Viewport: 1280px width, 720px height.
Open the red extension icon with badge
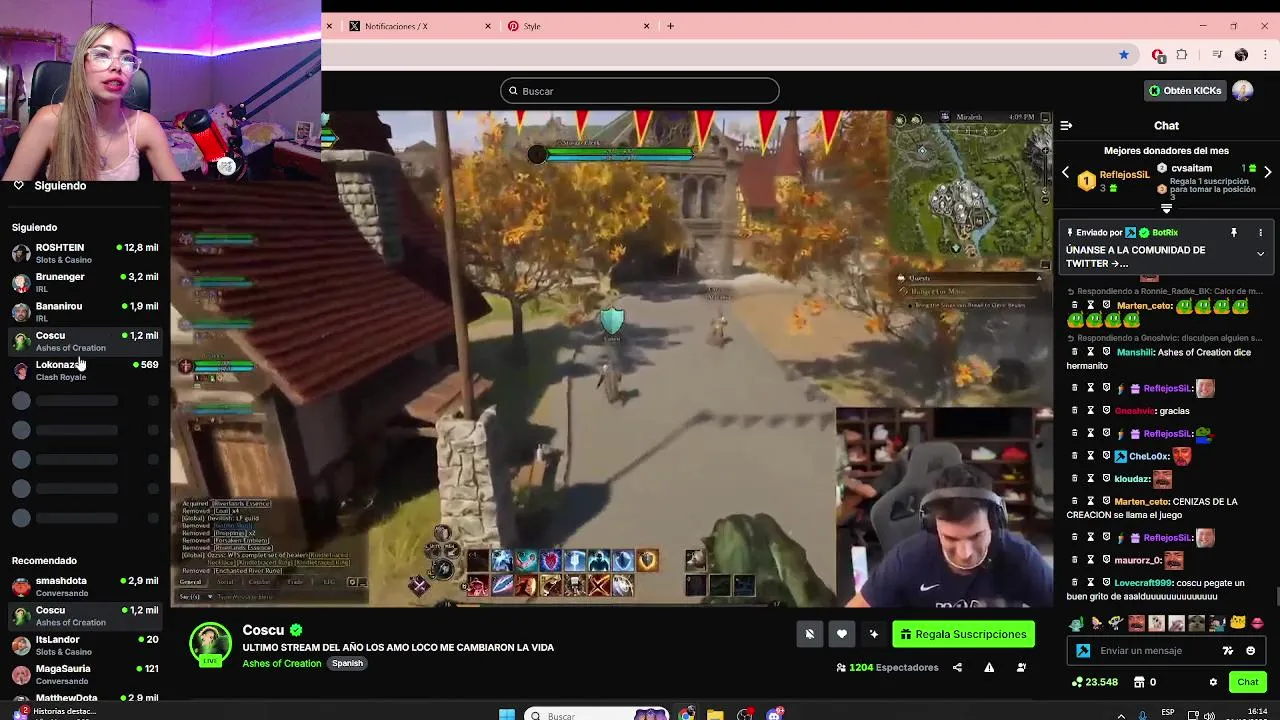point(1157,55)
